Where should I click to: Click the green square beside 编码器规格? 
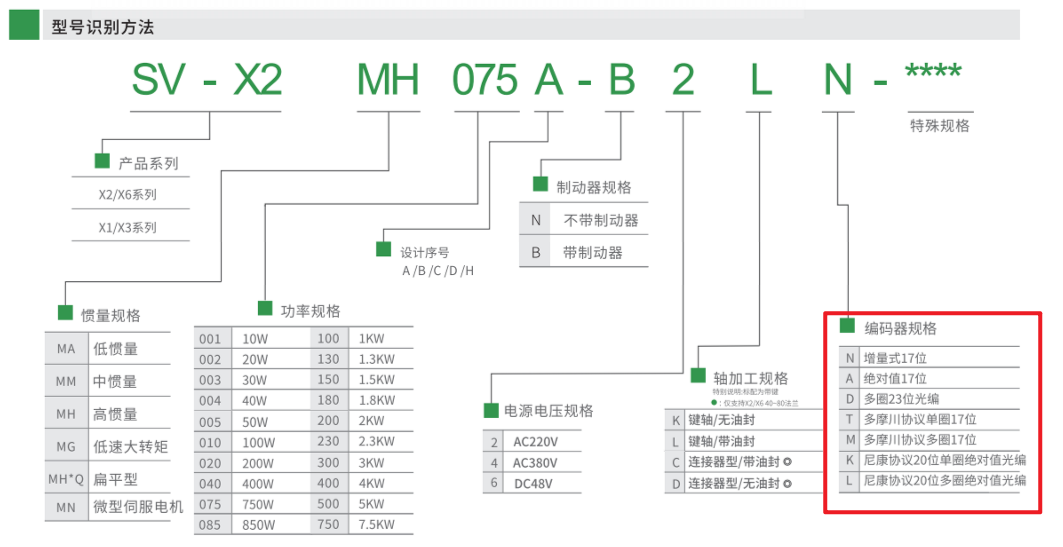(x=847, y=326)
